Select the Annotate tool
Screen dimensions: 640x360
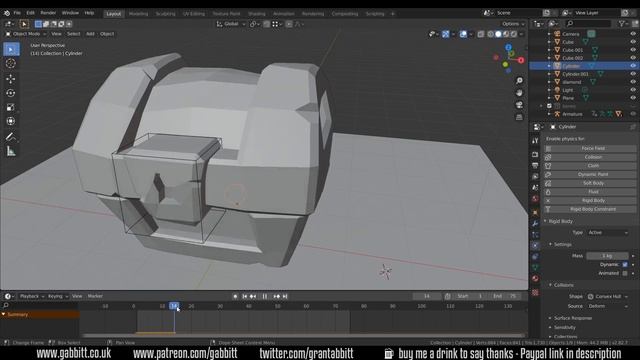[11, 137]
